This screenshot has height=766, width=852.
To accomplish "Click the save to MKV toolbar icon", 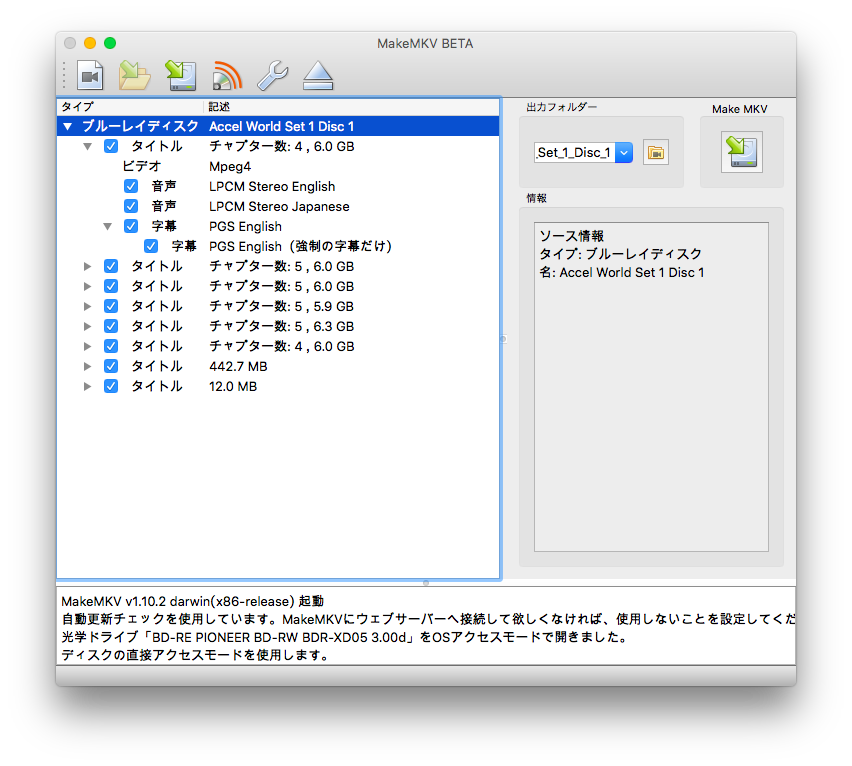I will [180, 75].
